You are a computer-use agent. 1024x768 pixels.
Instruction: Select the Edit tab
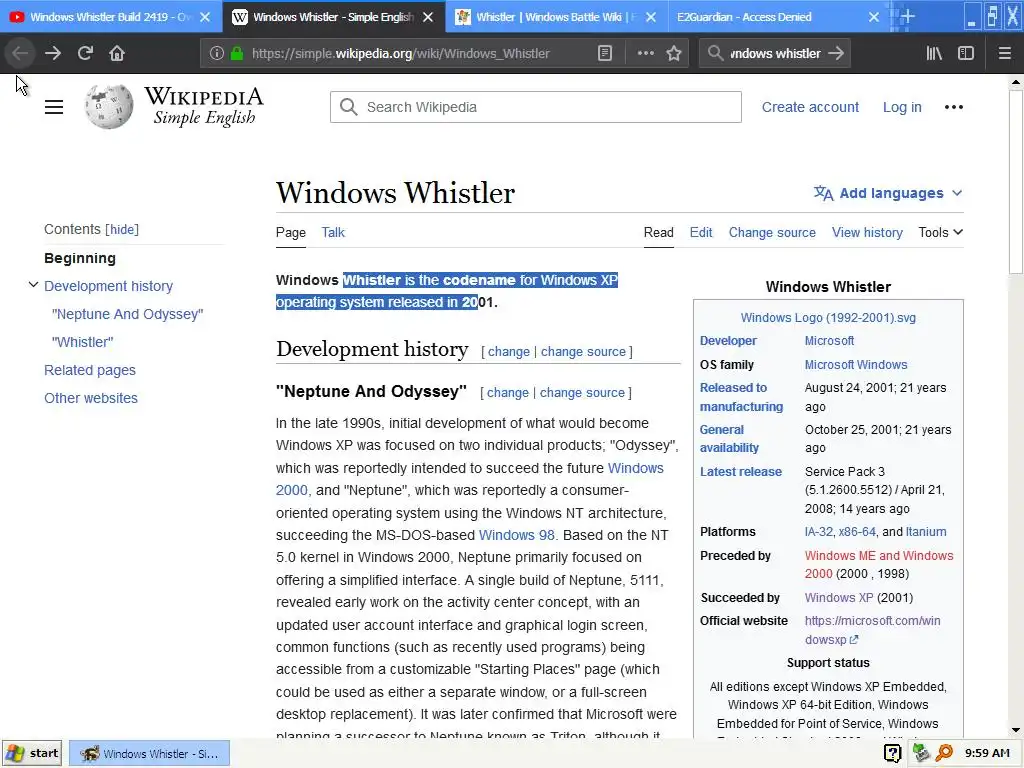tap(701, 232)
